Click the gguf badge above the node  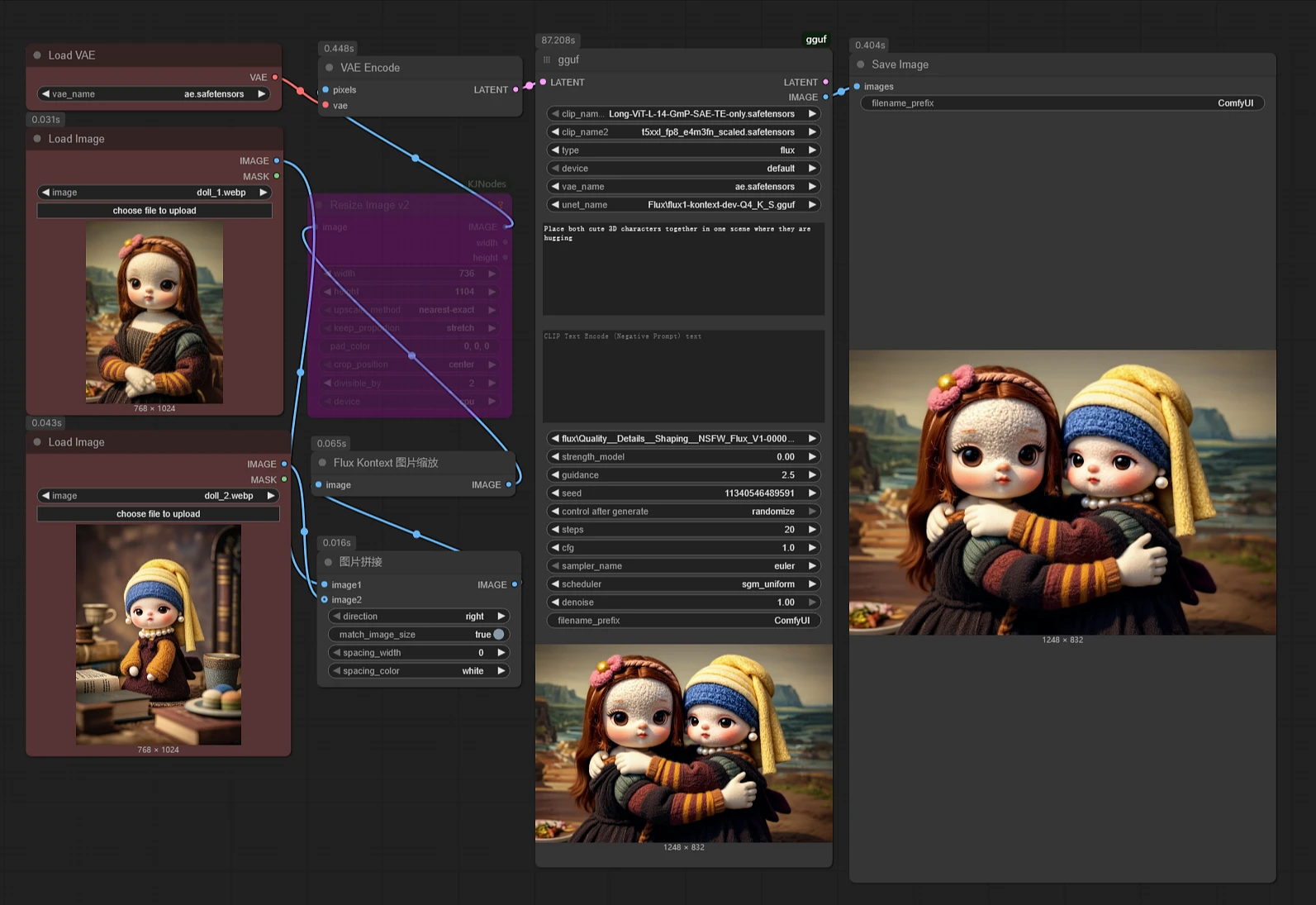click(x=816, y=39)
